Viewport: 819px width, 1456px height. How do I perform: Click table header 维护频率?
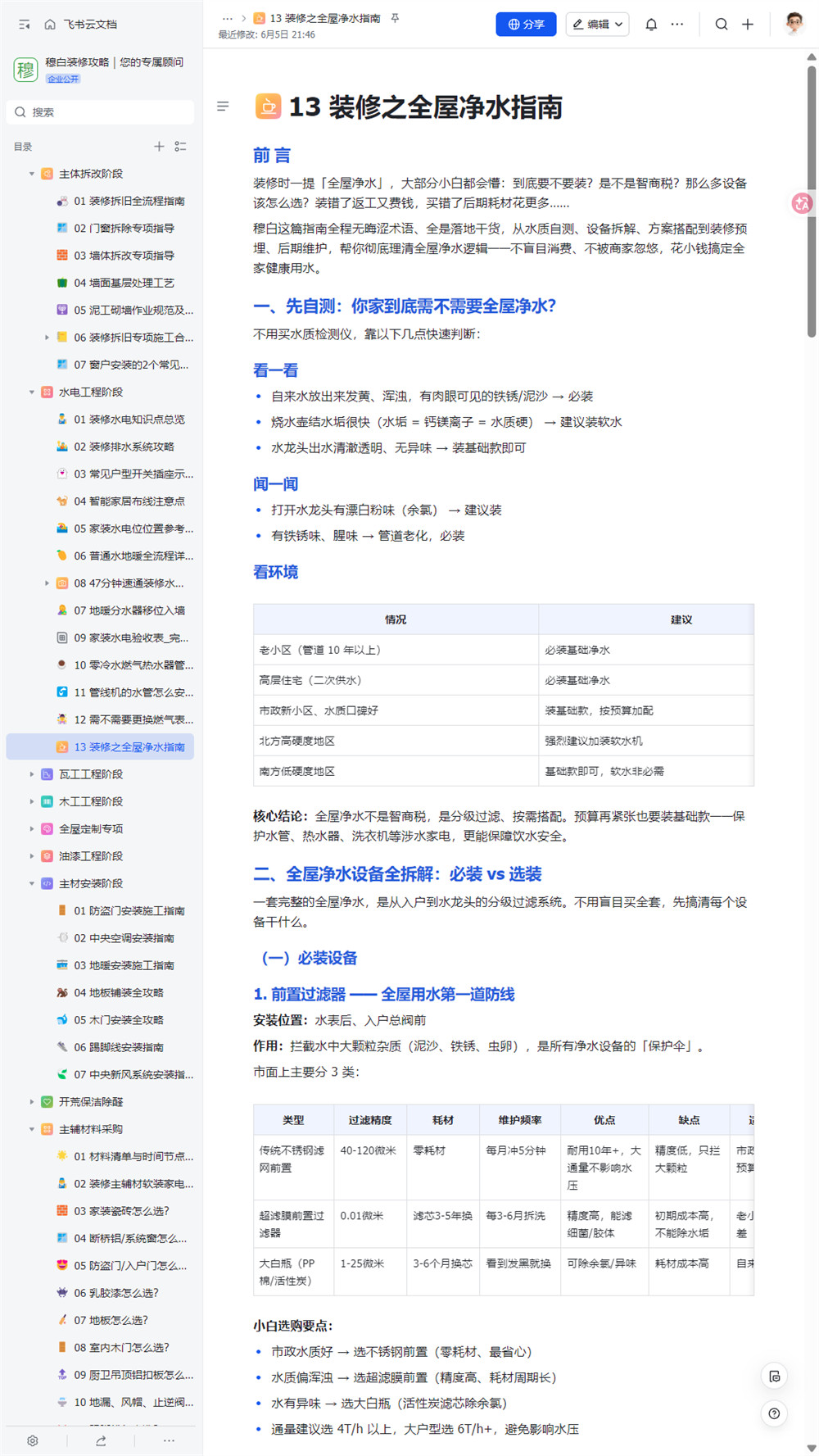[x=519, y=1120]
